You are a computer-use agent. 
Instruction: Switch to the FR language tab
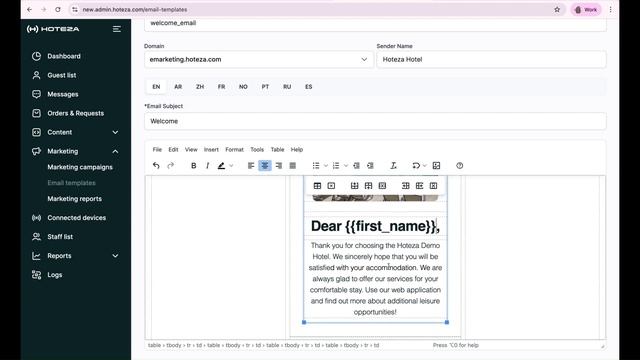pos(221,87)
